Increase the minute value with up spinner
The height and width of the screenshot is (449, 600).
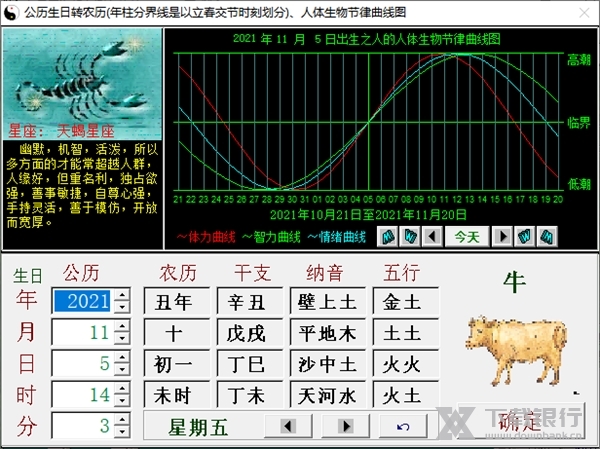[x=122, y=420]
